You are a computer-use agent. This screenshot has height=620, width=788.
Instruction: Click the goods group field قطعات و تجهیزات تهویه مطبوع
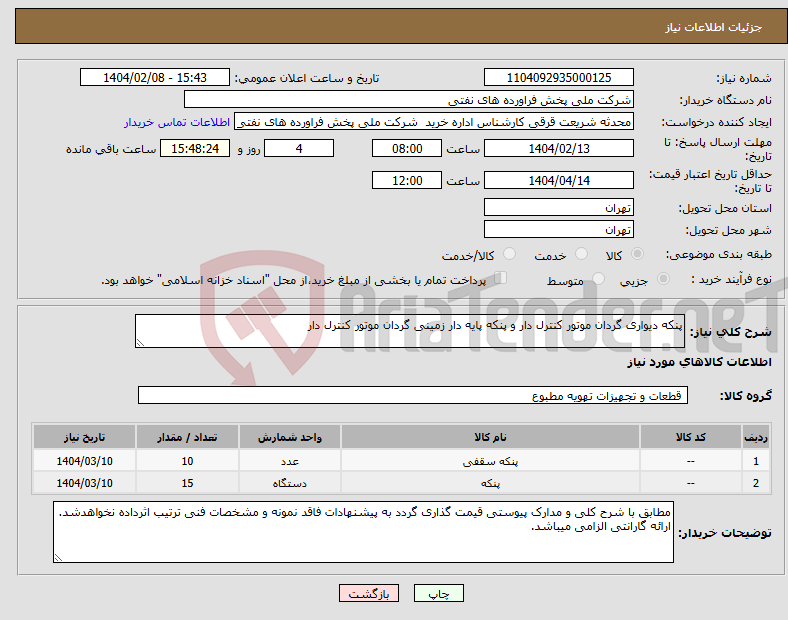tap(413, 395)
